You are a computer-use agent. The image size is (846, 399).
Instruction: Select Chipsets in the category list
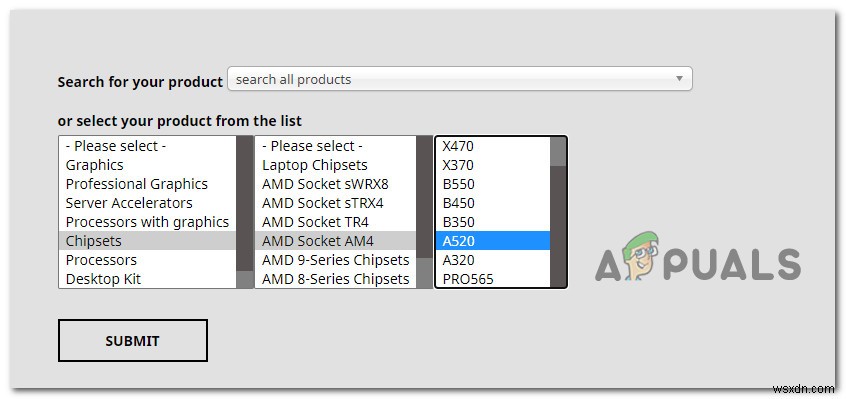coord(147,240)
